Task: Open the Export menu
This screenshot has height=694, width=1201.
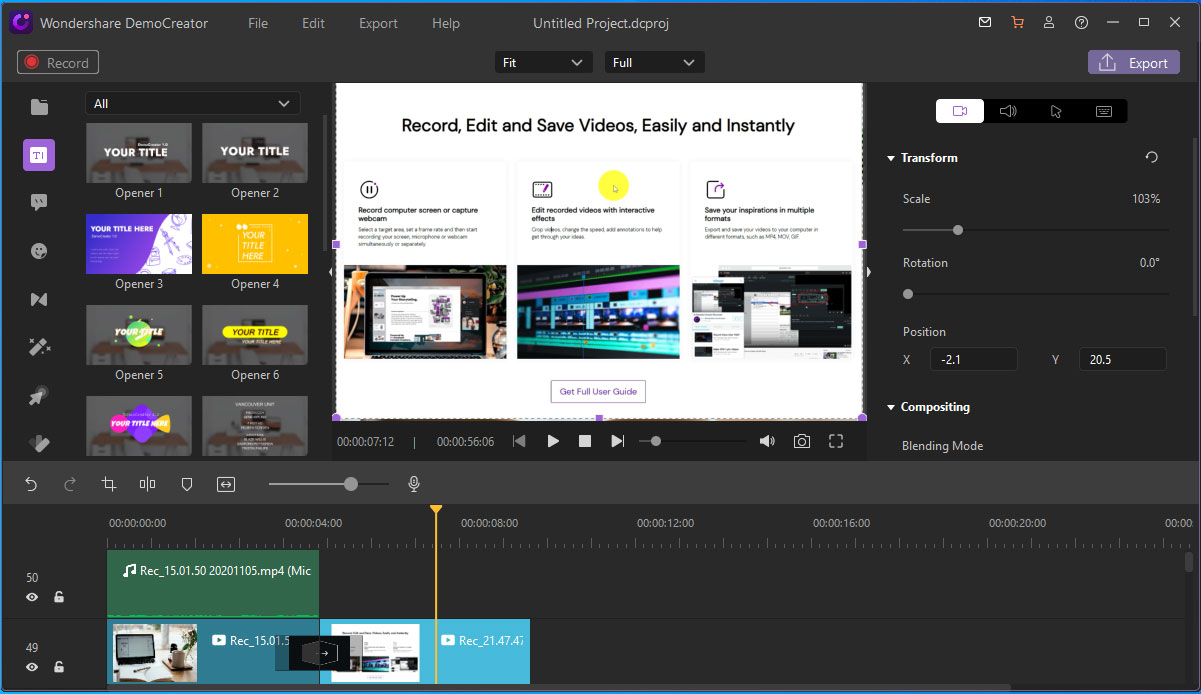Action: pyautogui.click(x=378, y=23)
